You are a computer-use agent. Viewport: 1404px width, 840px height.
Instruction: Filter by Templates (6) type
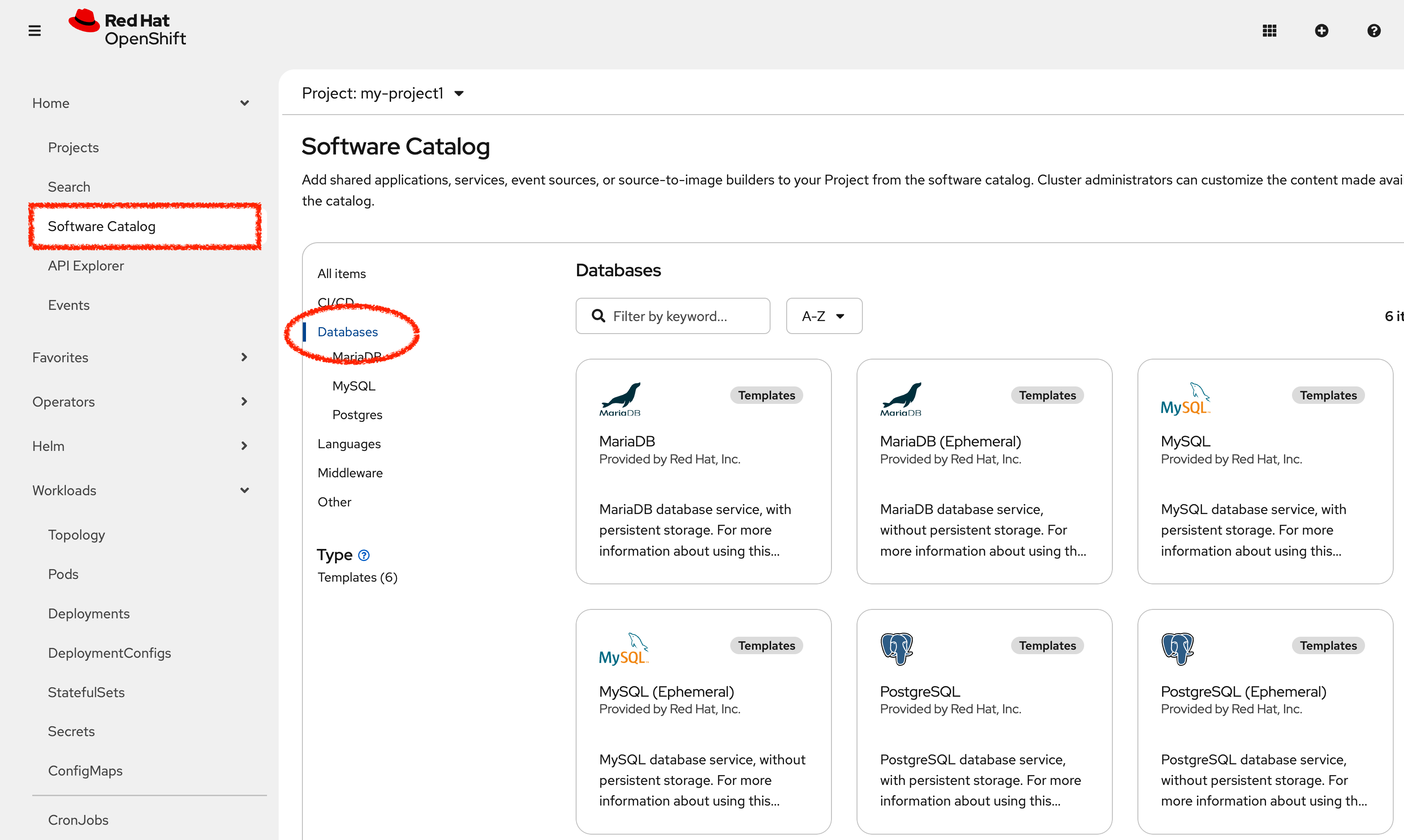(x=357, y=577)
